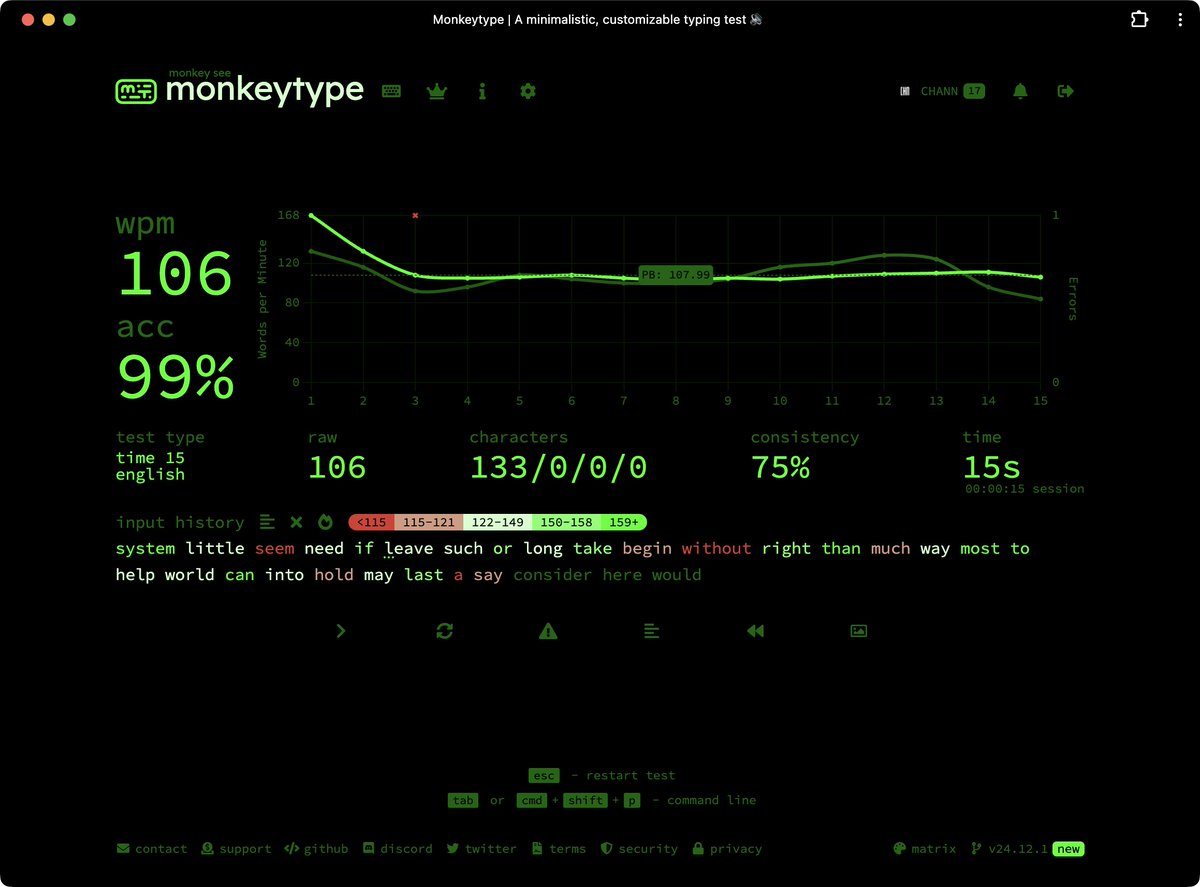Click the word 'leave' in history
Viewport: 1200px width, 887px height.
point(408,548)
